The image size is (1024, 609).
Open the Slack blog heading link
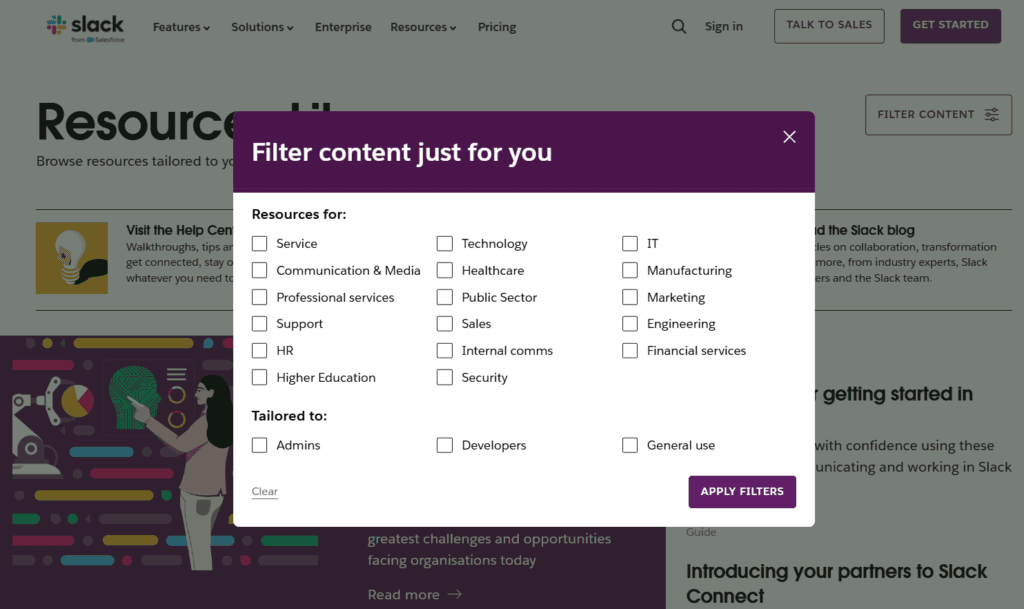[865, 230]
